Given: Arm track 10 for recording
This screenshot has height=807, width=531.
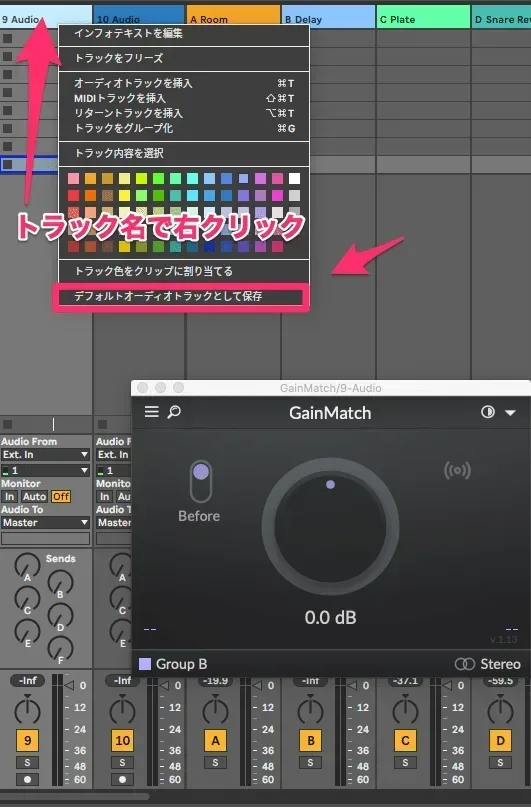Looking at the screenshot, I should click(122, 779).
